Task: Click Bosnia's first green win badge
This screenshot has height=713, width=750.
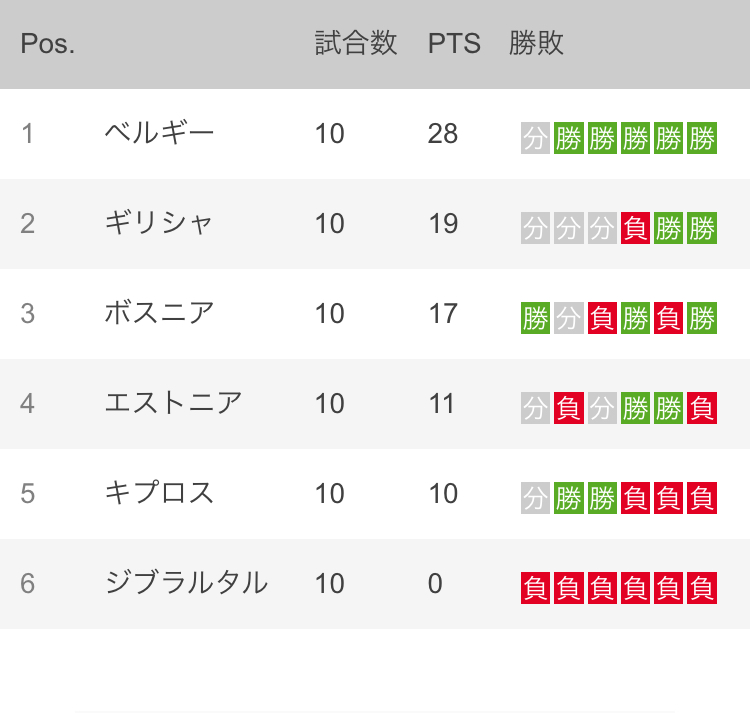Action: click(535, 318)
